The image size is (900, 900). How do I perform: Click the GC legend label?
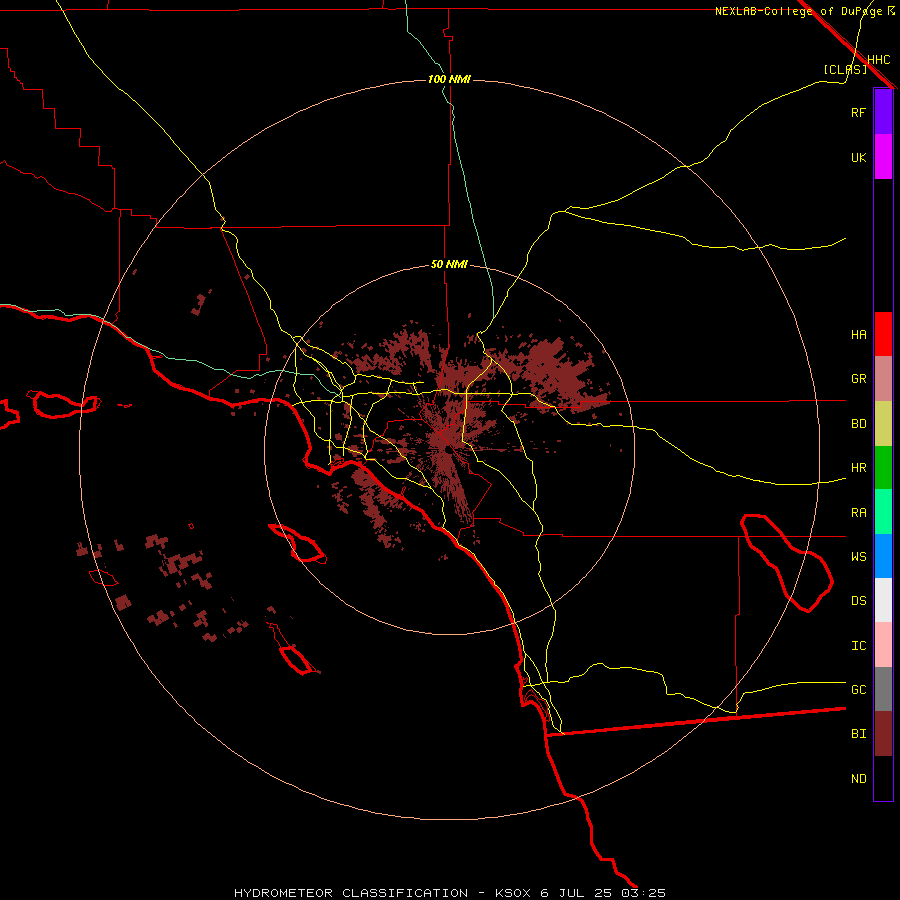[x=858, y=689]
